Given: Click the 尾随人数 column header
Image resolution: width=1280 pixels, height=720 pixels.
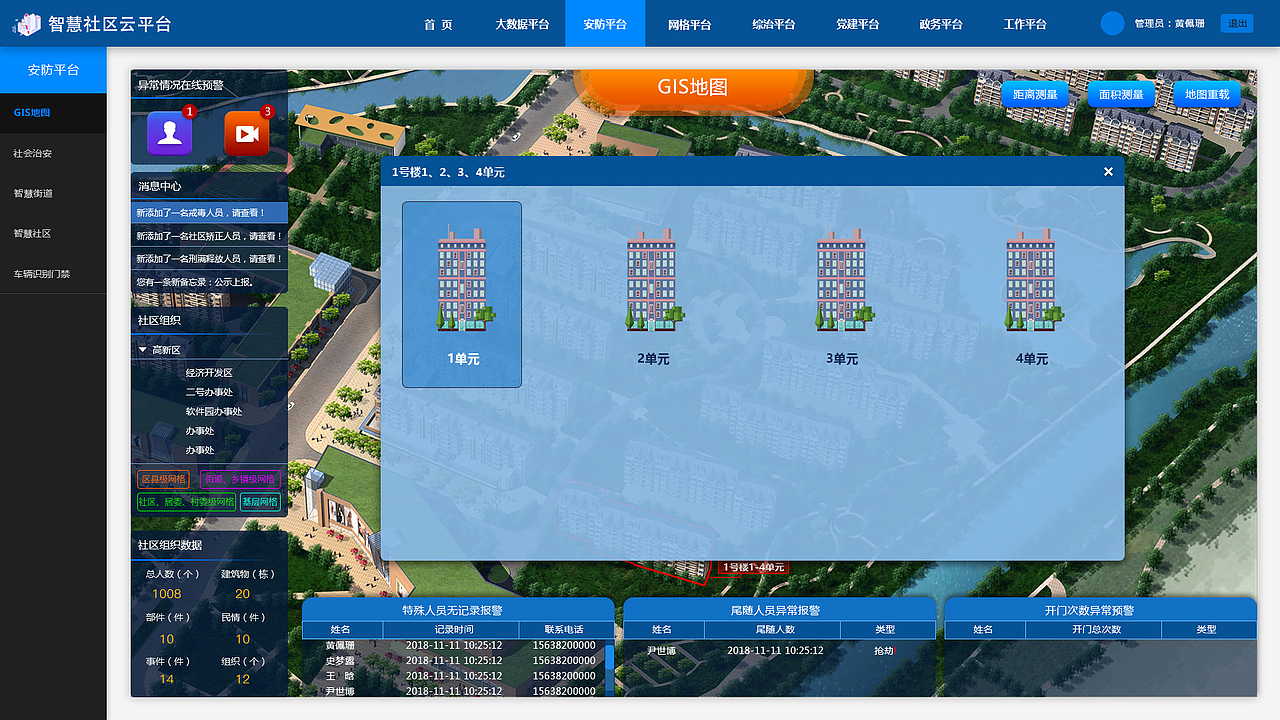Looking at the screenshot, I should [x=775, y=630].
